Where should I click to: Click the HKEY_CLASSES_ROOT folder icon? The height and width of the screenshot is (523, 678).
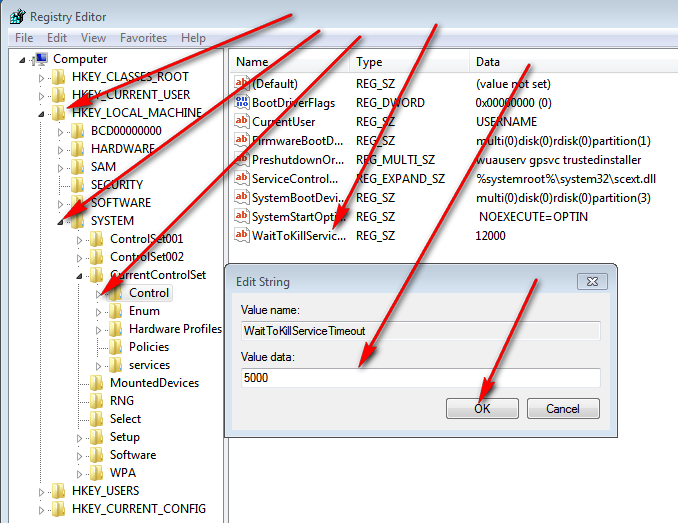pyautogui.click(x=58, y=77)
